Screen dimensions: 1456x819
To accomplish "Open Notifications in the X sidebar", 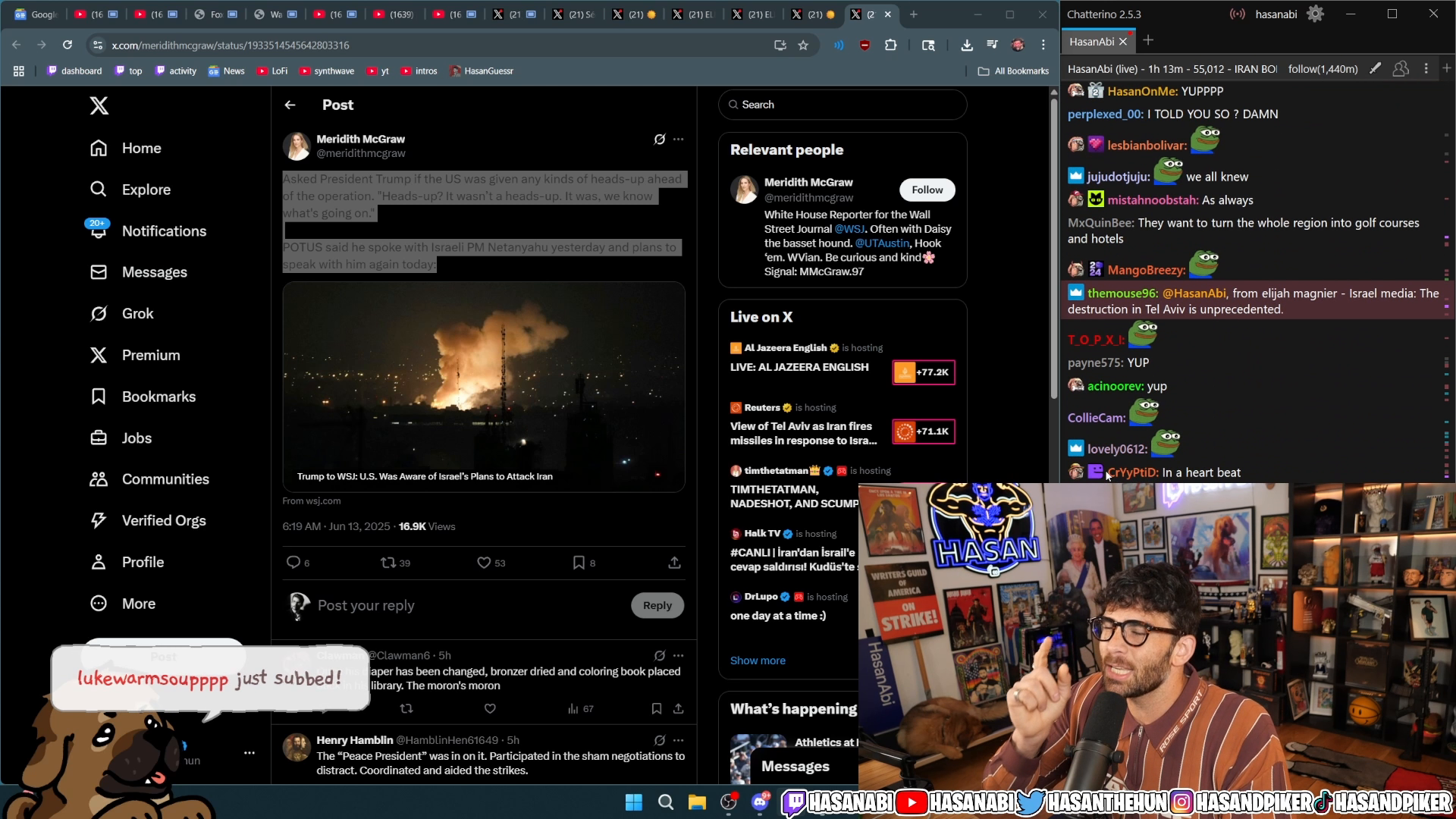I will tap(164, 231).
